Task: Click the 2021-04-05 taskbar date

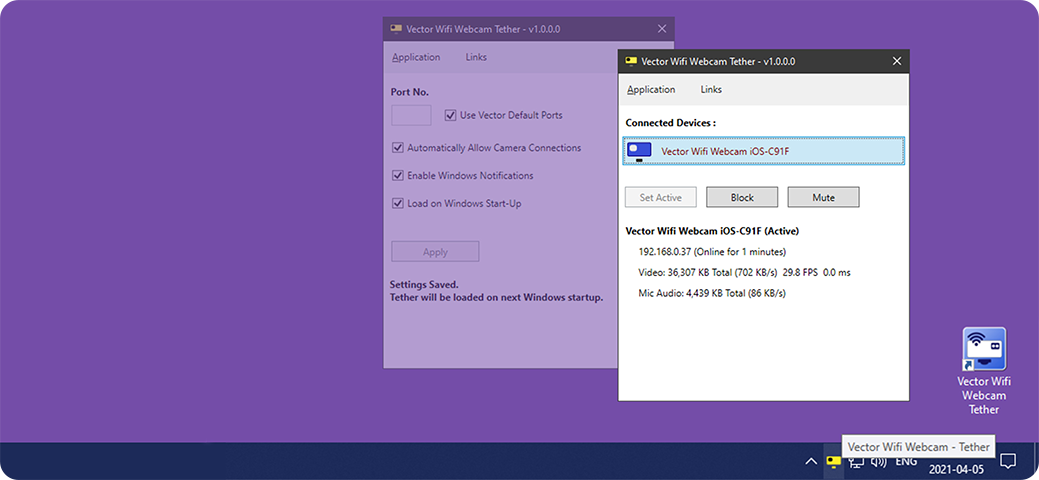Action: [956, 469]
